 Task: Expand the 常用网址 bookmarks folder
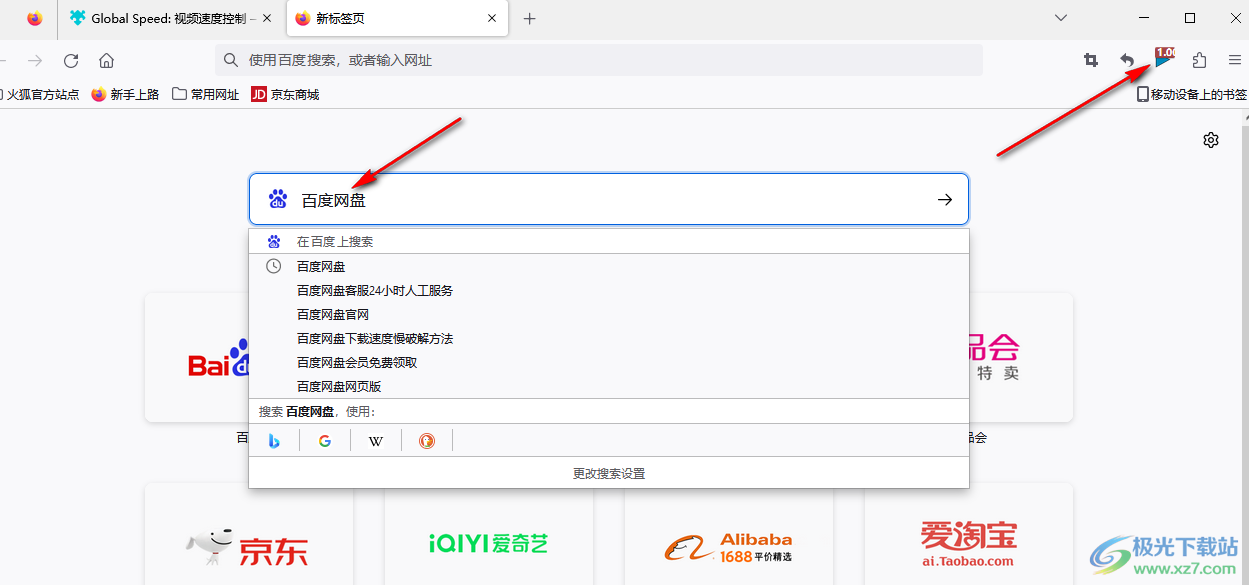tap(206, 95)
